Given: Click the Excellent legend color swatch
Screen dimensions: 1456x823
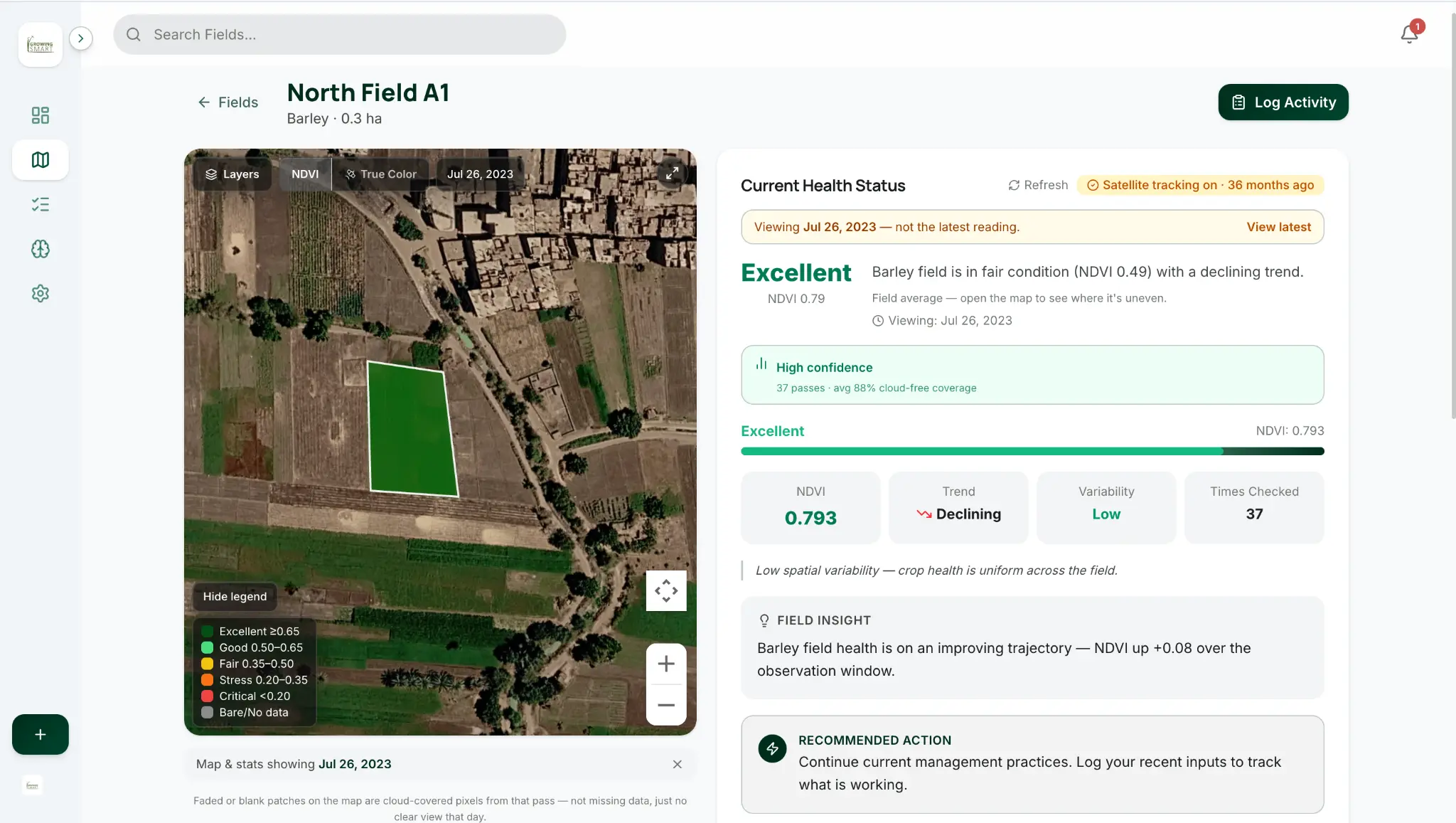Looking at the screenshot, I should tap(208, 632).
